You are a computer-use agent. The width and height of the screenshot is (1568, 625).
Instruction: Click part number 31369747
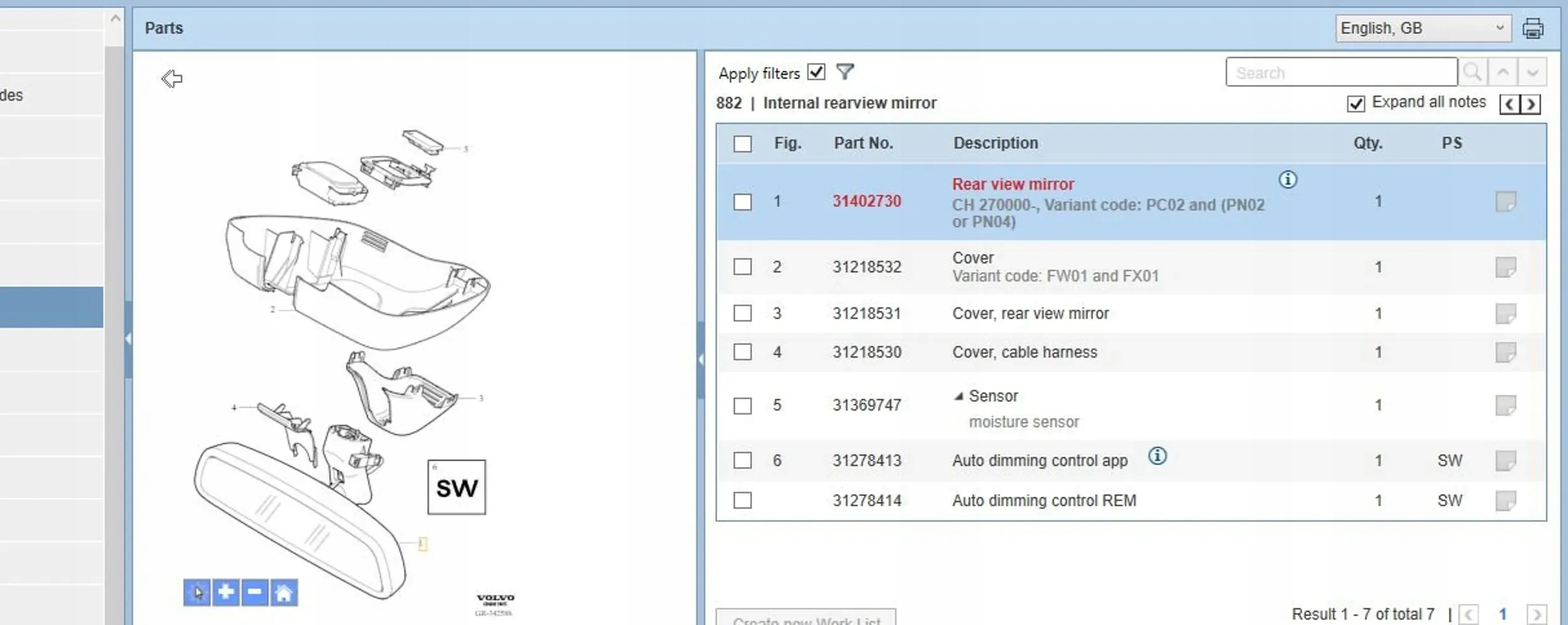[867, 406]
